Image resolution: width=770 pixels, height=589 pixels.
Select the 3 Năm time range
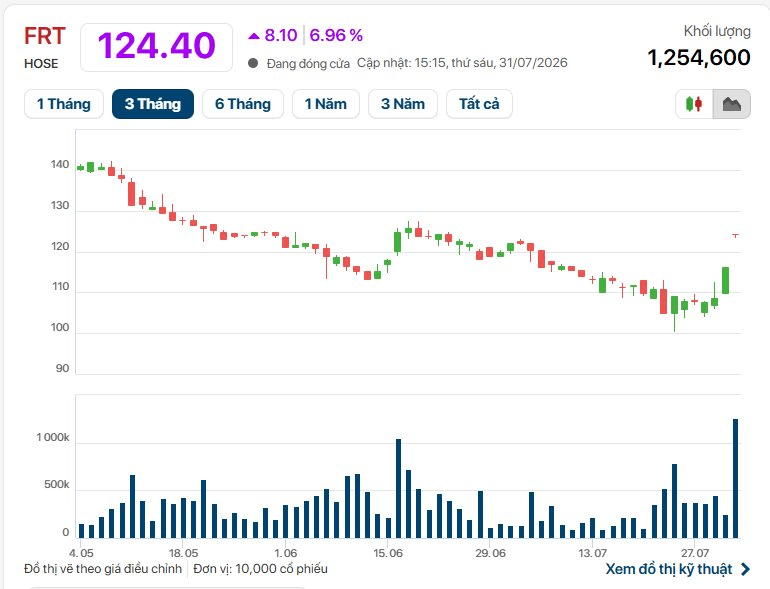[x=403, y=104]
